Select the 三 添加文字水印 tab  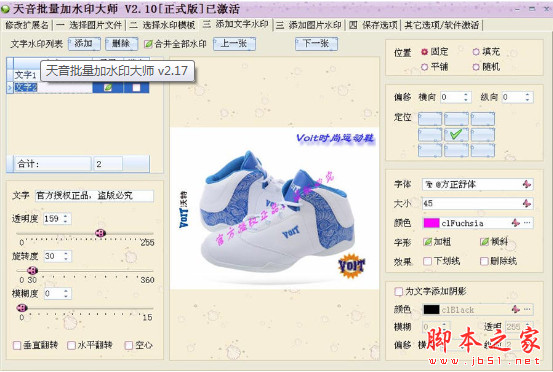click(235, 24)
